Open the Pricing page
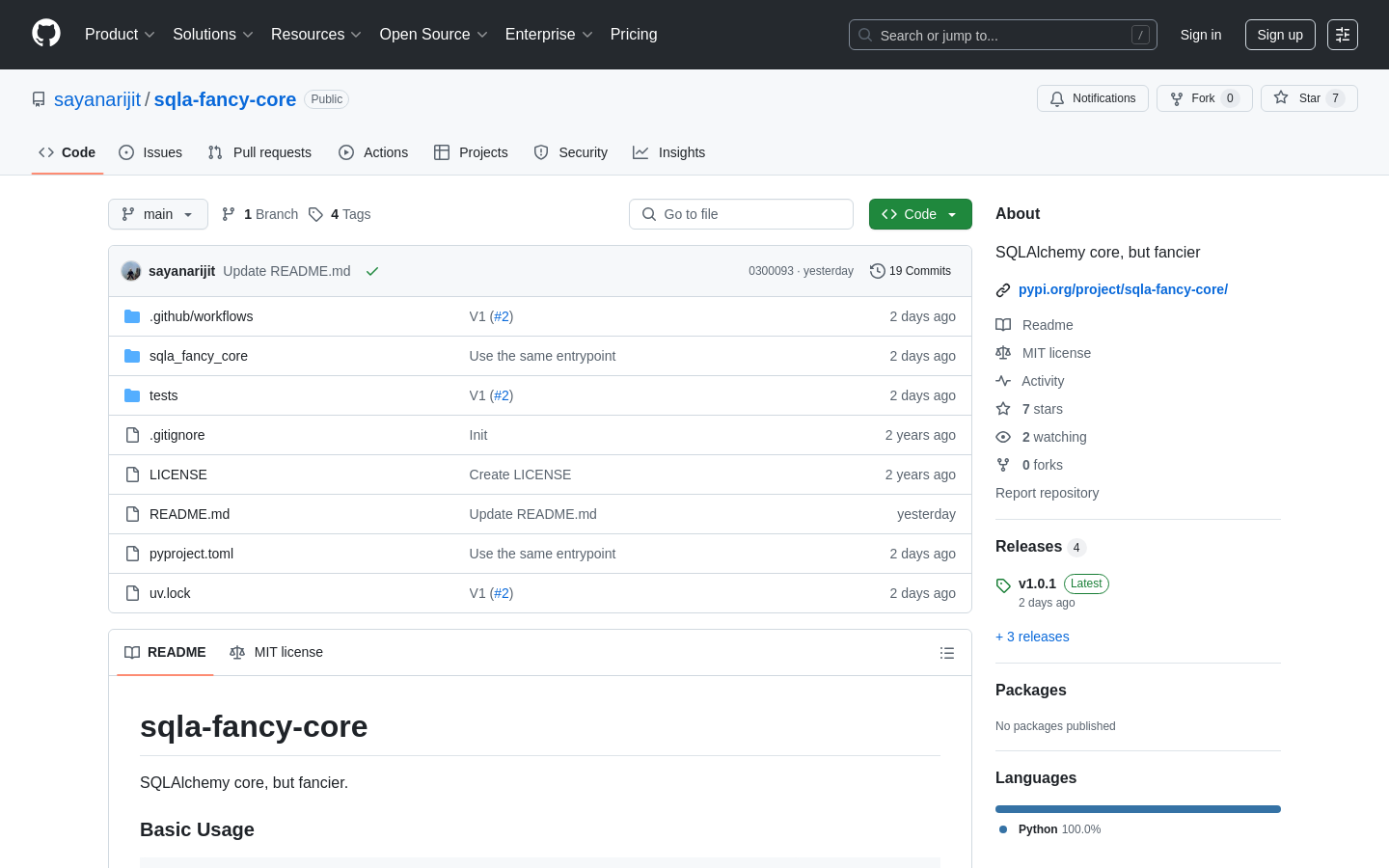Screen dimensions: 1389x868 (x=634, y=35)
